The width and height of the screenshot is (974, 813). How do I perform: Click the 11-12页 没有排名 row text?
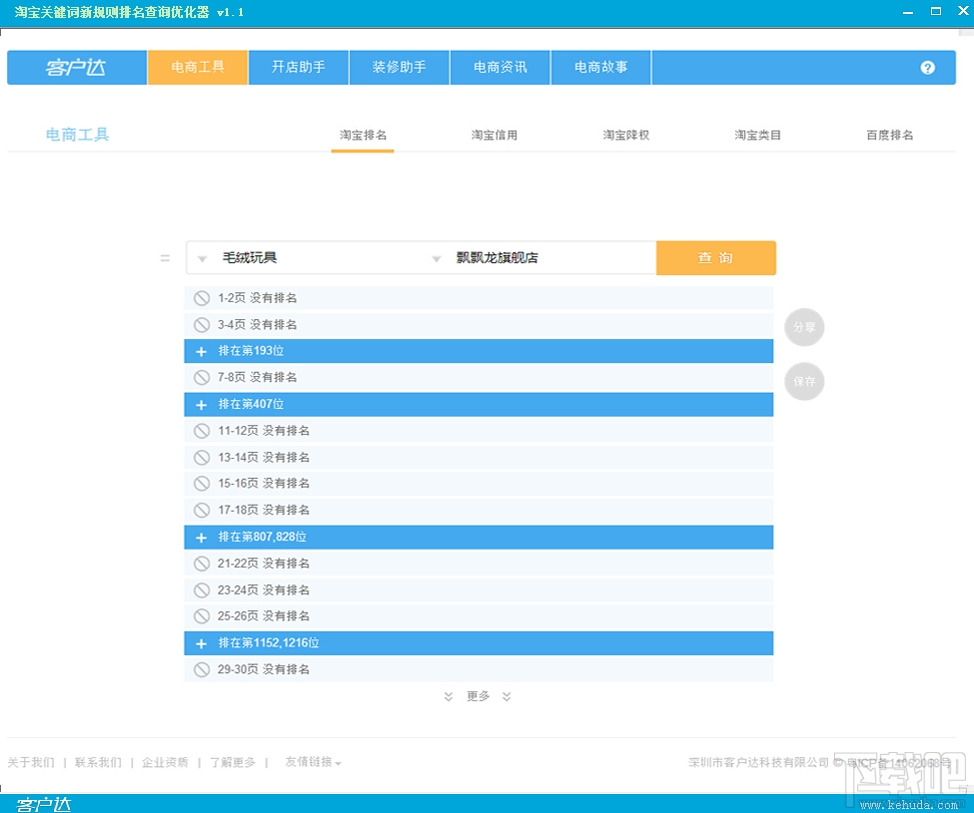coord(263,431)
